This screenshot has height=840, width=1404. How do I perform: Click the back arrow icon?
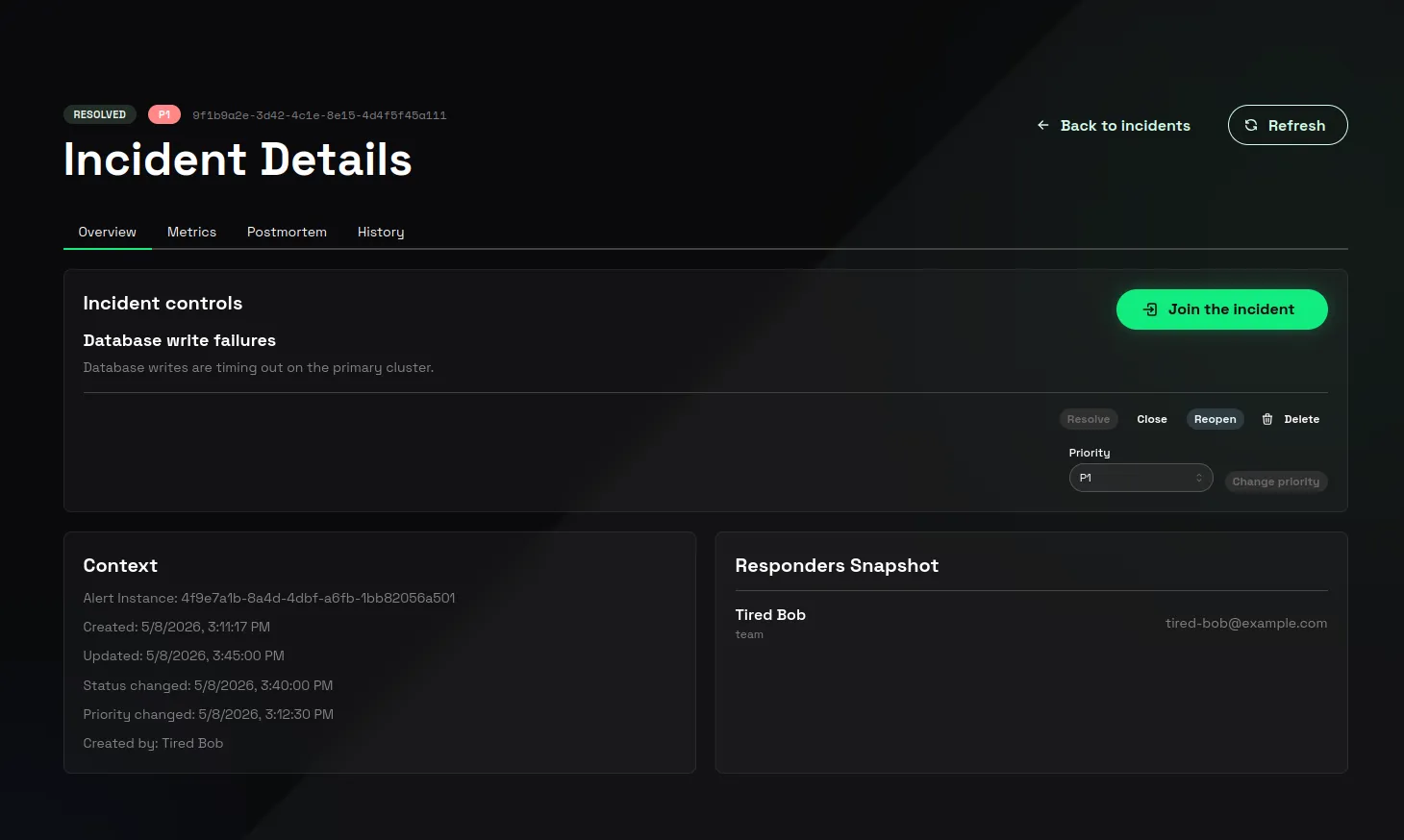(x=1043, y=125)
